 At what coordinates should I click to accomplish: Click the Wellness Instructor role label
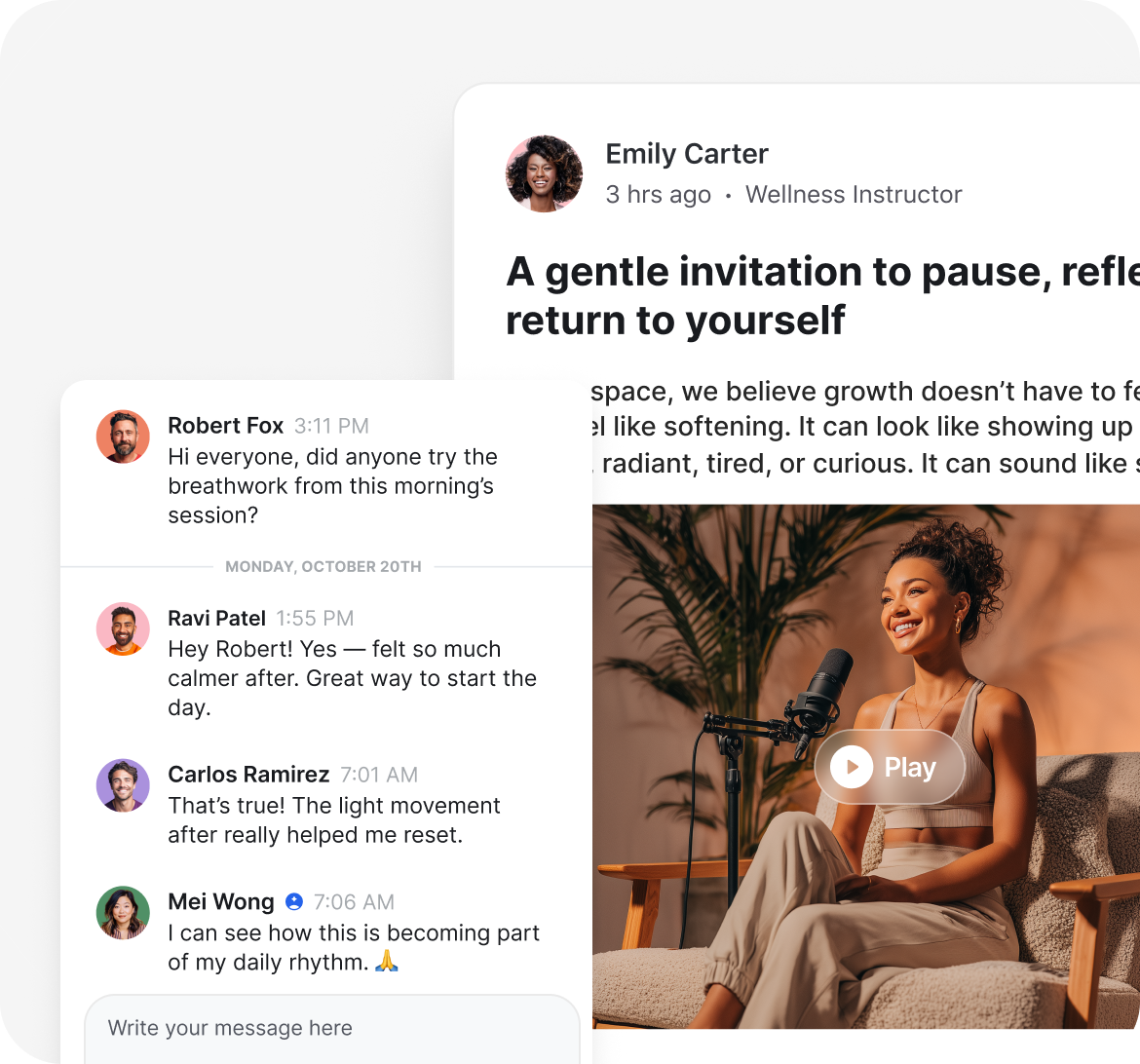coord(854,195)
